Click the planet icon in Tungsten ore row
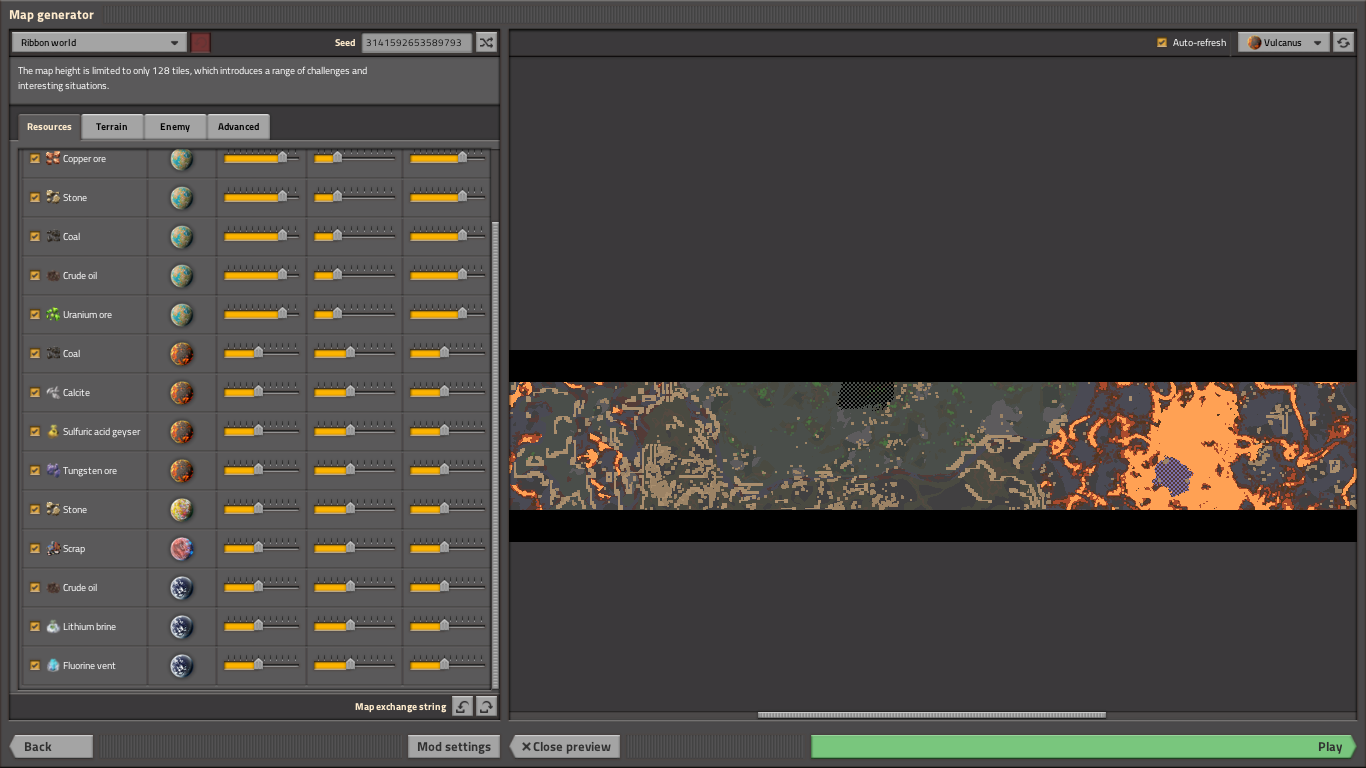The width and height of the screenshot is (1366, 768). click(x=181, y=471)
